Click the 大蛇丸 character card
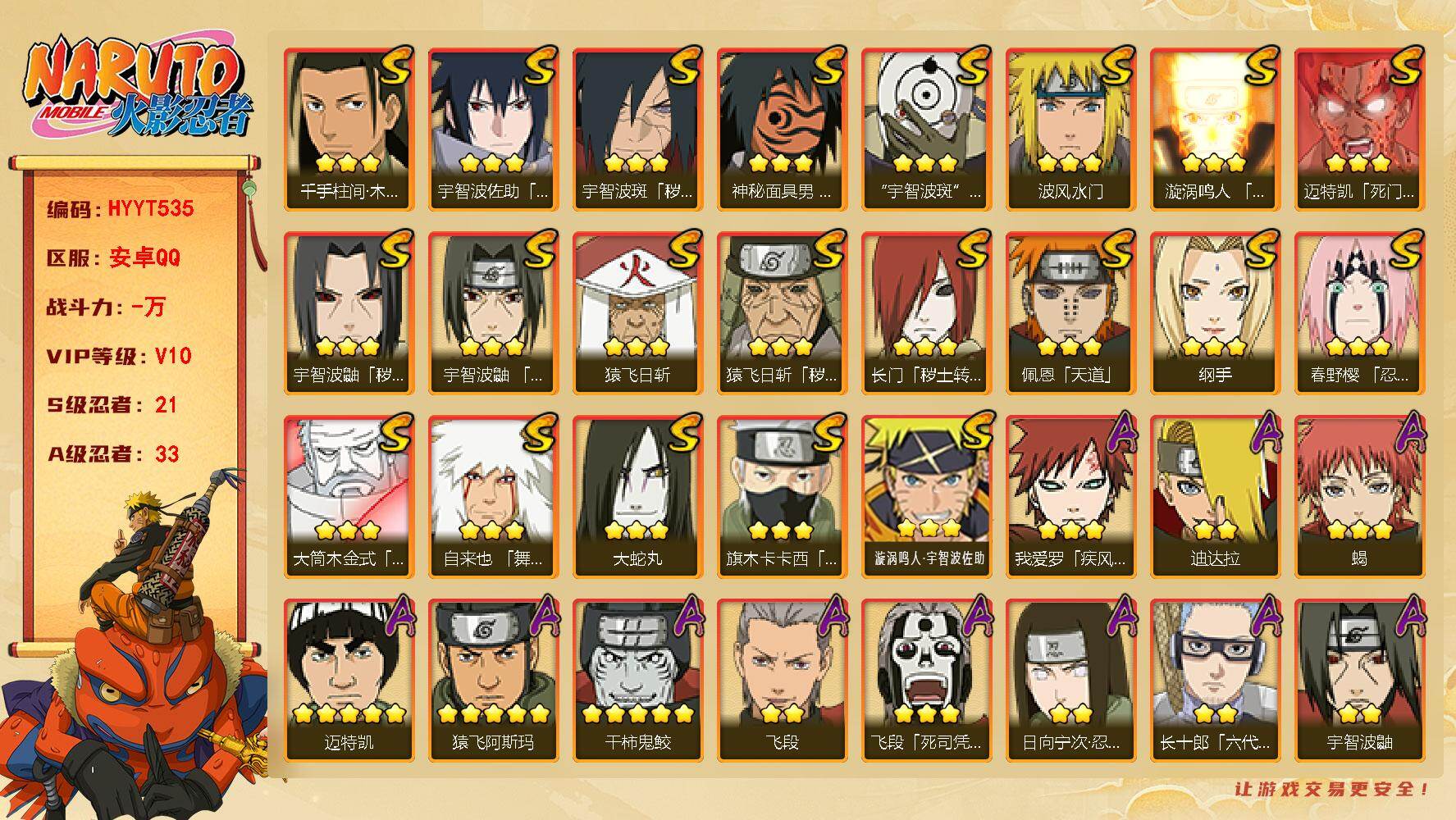This screenshot has width=1456, height=820. coord(637,496)
